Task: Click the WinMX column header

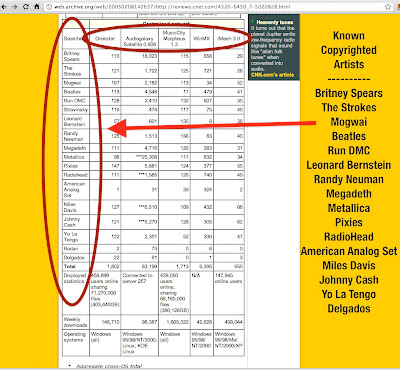Action: 202,39
